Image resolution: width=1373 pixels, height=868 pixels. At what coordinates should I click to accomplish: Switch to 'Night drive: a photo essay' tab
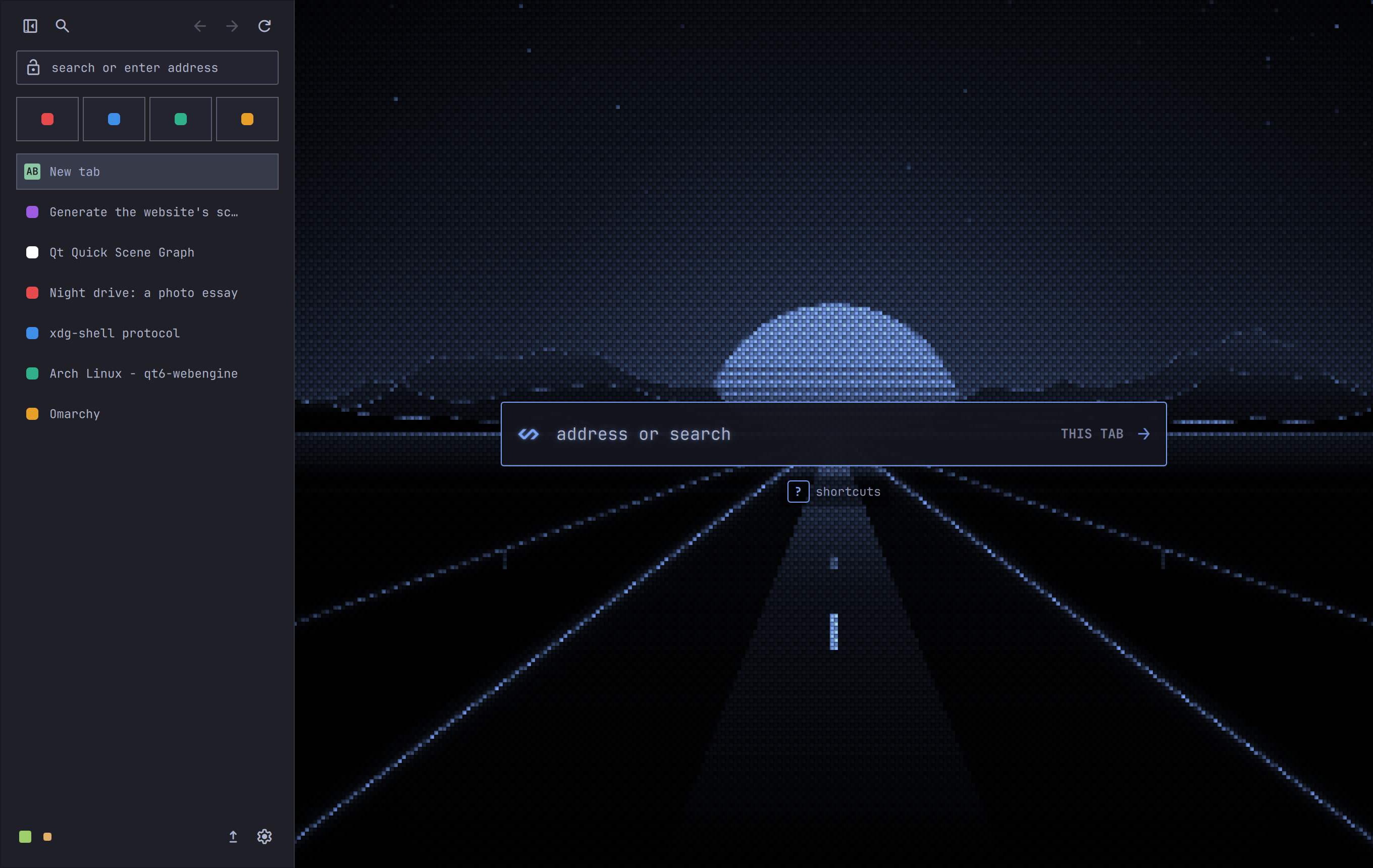point(147,293)
